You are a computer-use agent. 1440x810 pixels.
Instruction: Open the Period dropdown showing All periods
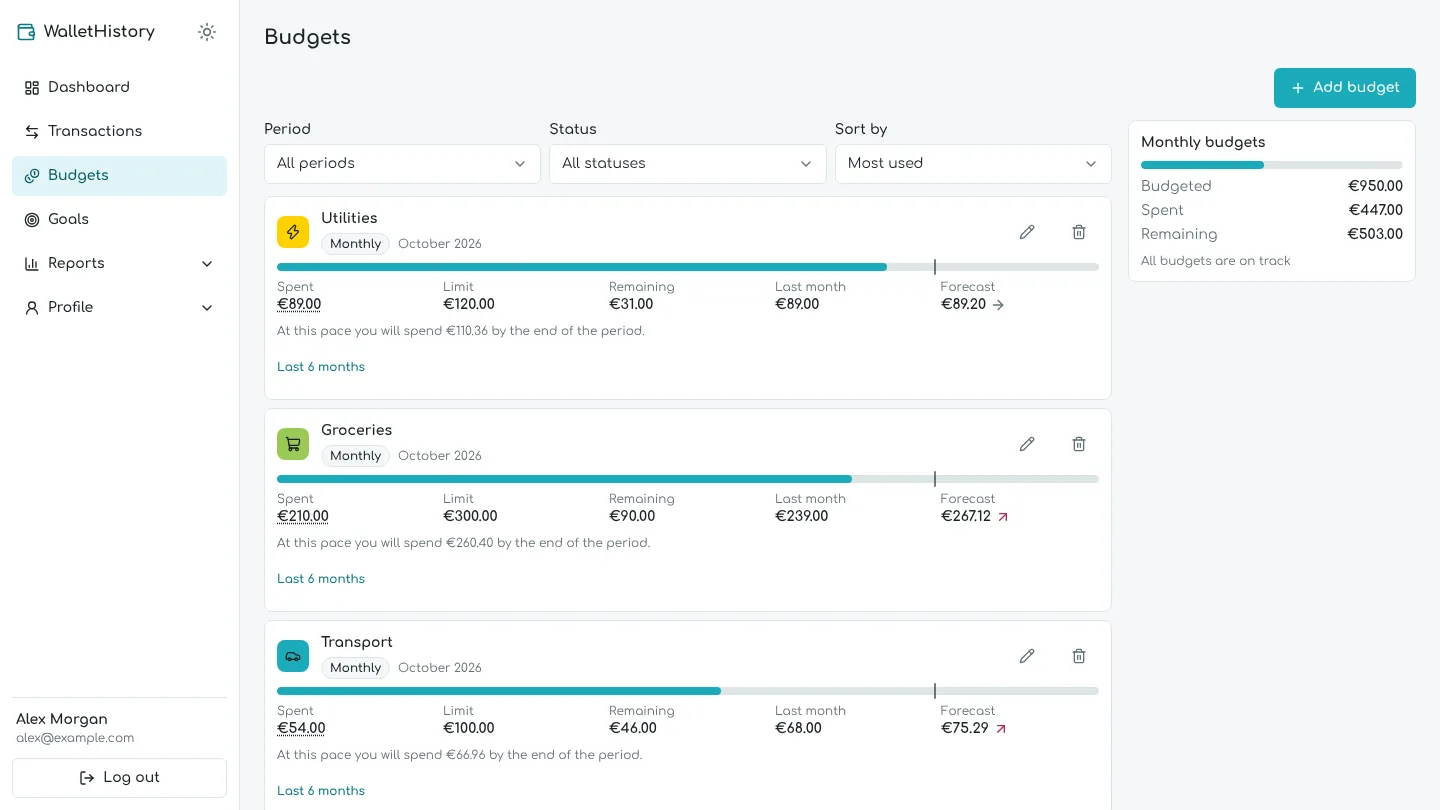click(x=402, y=164)
